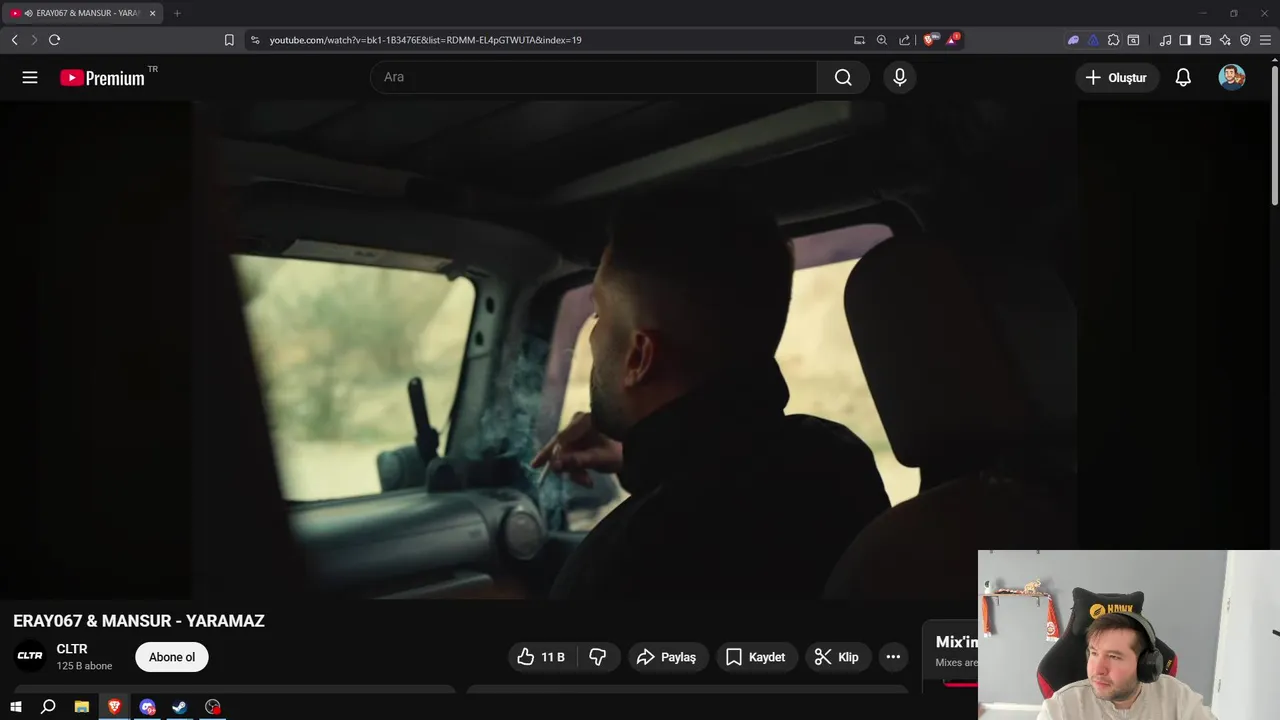Viewport: 1280px width, 720px height.
Task: Start voice search with microphone icon
Action: (900, 77)
